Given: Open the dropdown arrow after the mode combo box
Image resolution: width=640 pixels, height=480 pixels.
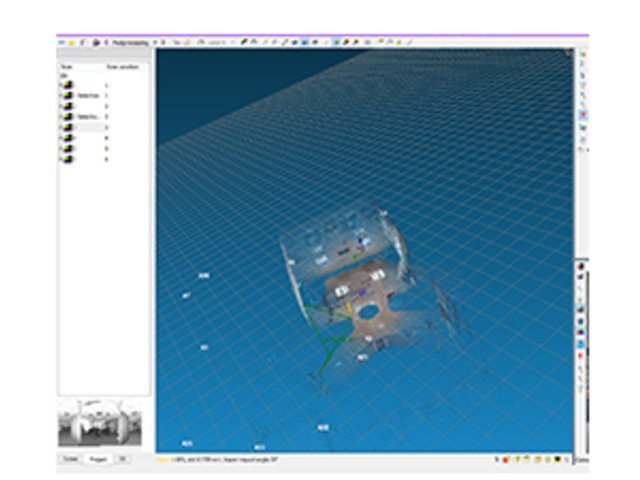Looking at the screenshot, I should pyautogui.click(x=155, y=42).
